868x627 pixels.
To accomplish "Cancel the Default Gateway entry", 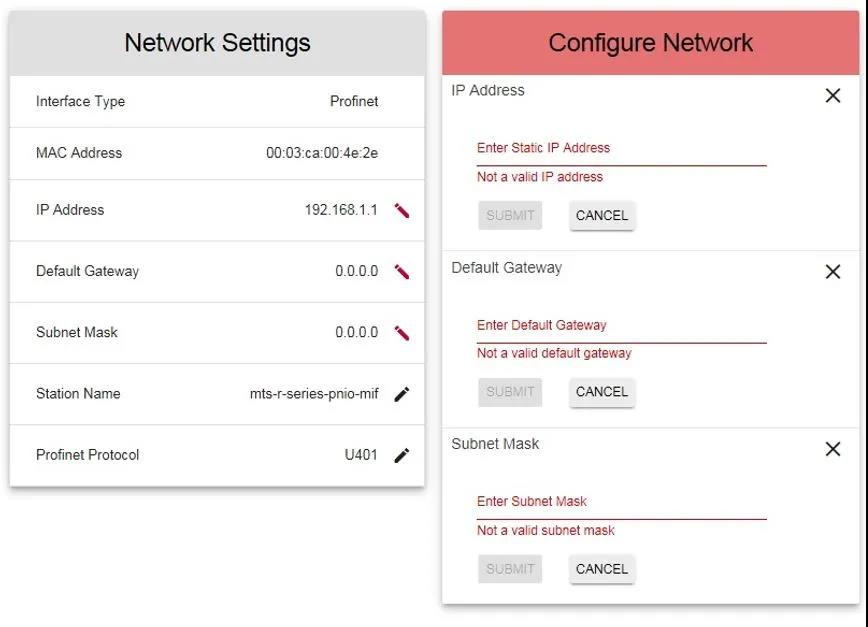I will tap(602, 392).
